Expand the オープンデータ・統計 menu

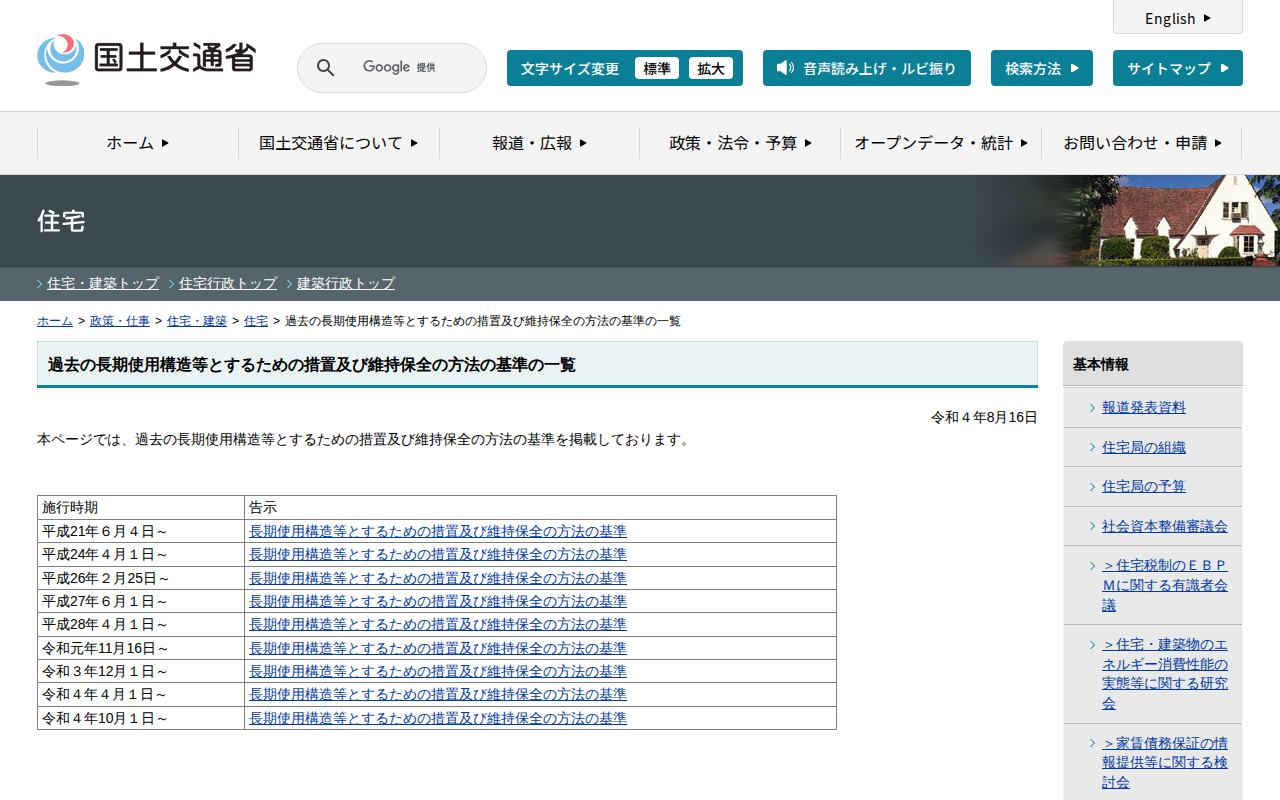[x=941, y=143]
